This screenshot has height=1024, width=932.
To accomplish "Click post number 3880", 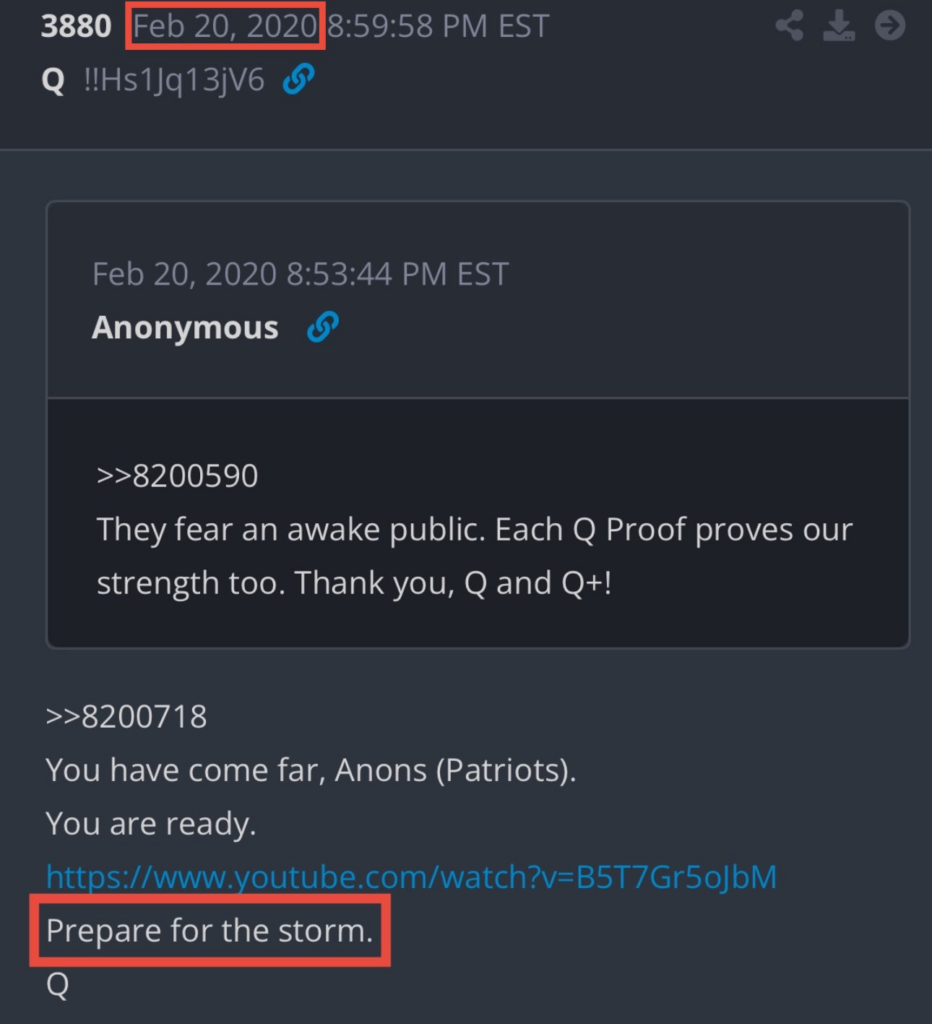I will 76,27.
